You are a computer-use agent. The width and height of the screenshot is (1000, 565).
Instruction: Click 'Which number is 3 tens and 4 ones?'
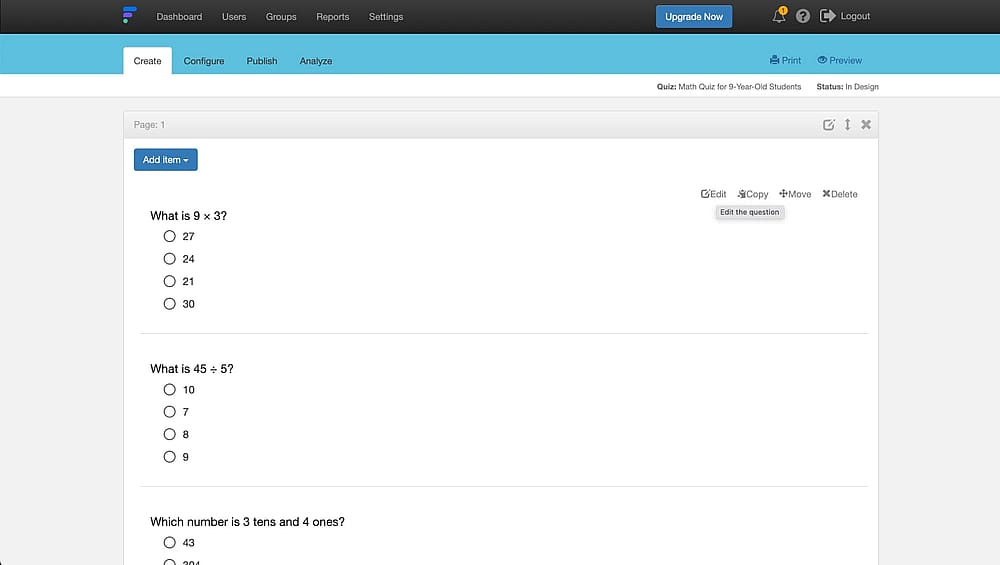click(x=247, y=522)
